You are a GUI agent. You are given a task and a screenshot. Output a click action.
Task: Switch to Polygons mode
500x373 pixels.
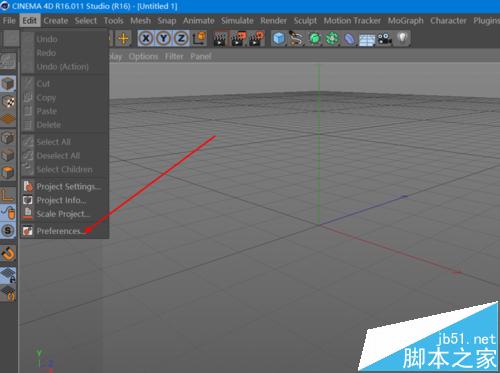(8, 173)
